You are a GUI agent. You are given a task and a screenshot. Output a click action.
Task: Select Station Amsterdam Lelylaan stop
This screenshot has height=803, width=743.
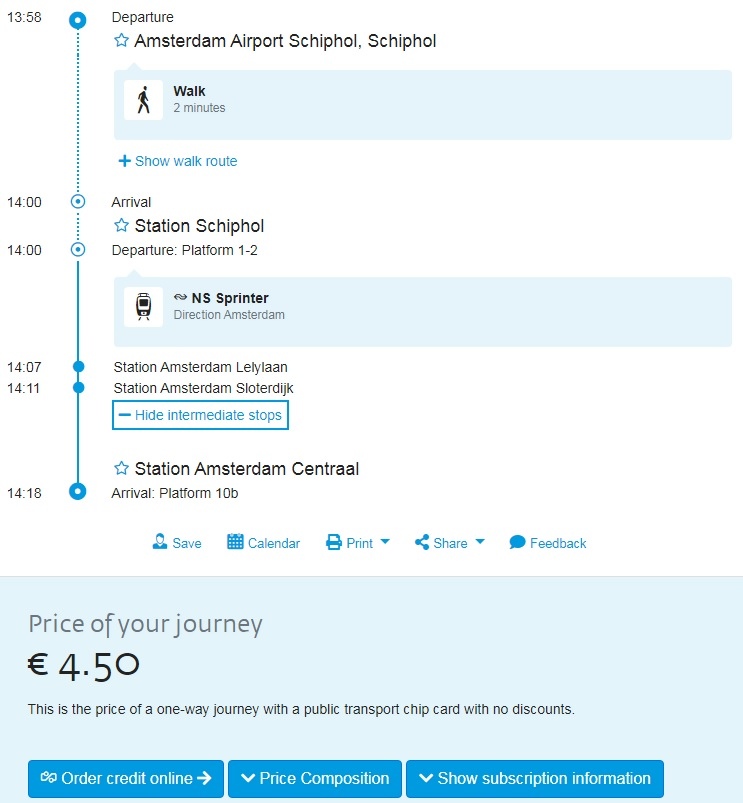pos(200,367)
